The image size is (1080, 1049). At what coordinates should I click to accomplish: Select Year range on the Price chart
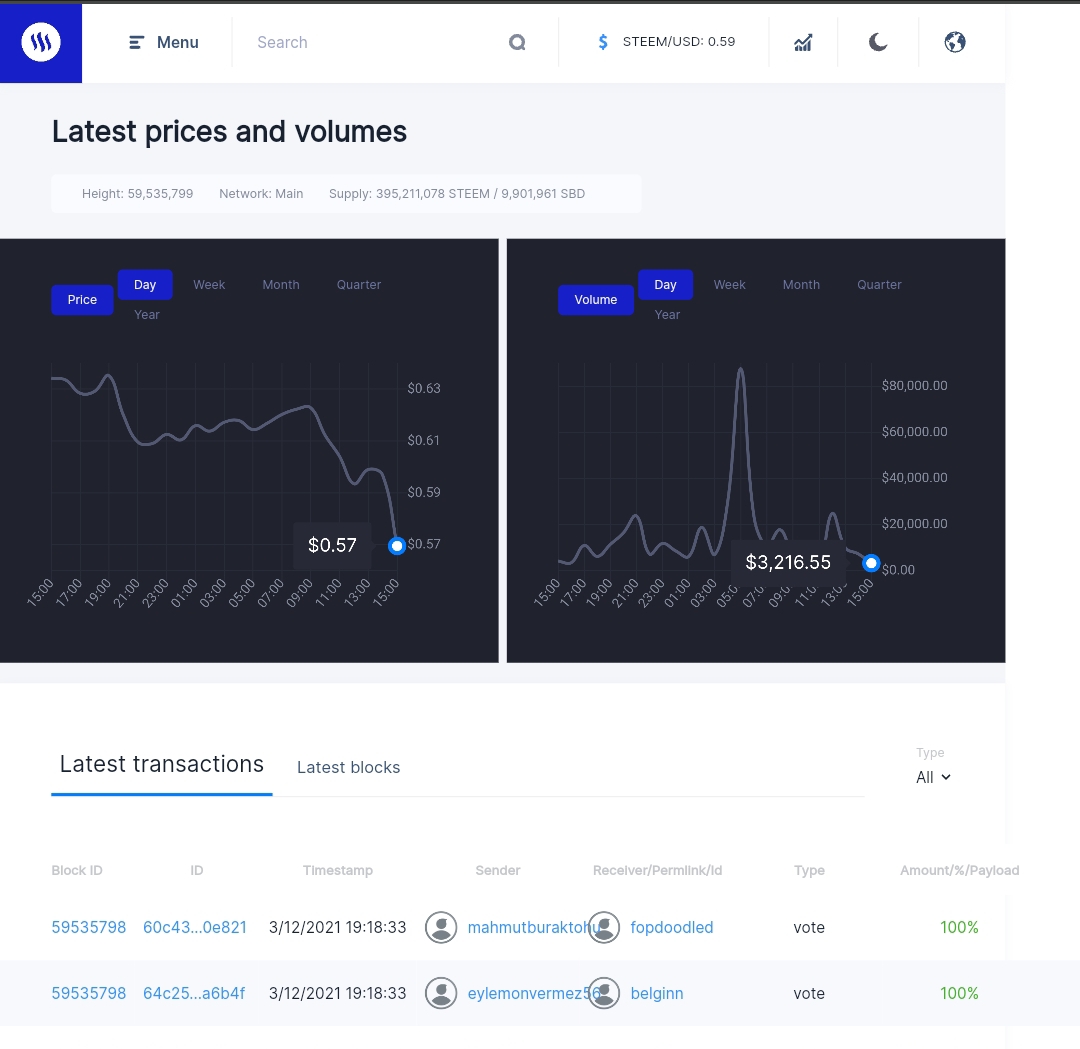click(147, 314)
